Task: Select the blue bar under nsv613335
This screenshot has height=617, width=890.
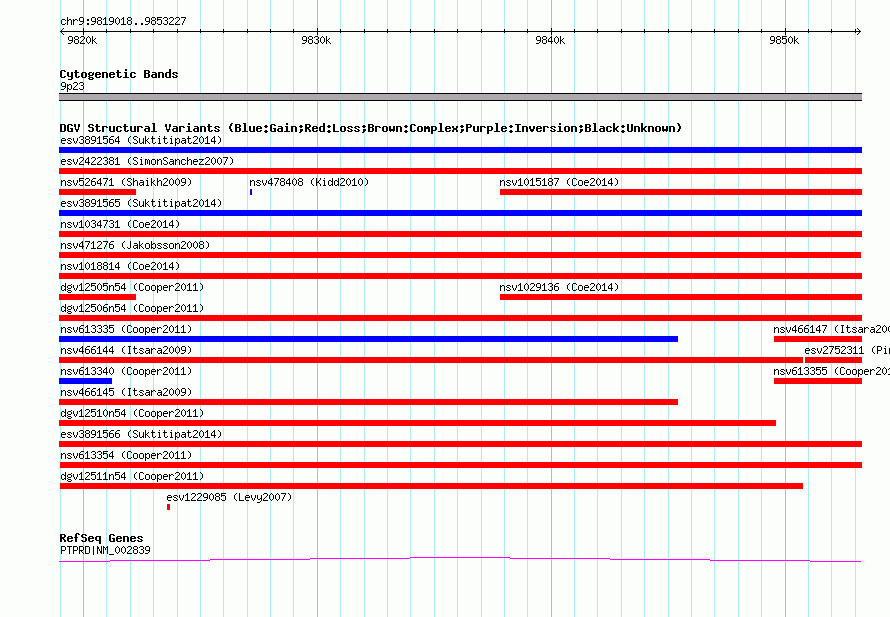Action: pos(368,339)
